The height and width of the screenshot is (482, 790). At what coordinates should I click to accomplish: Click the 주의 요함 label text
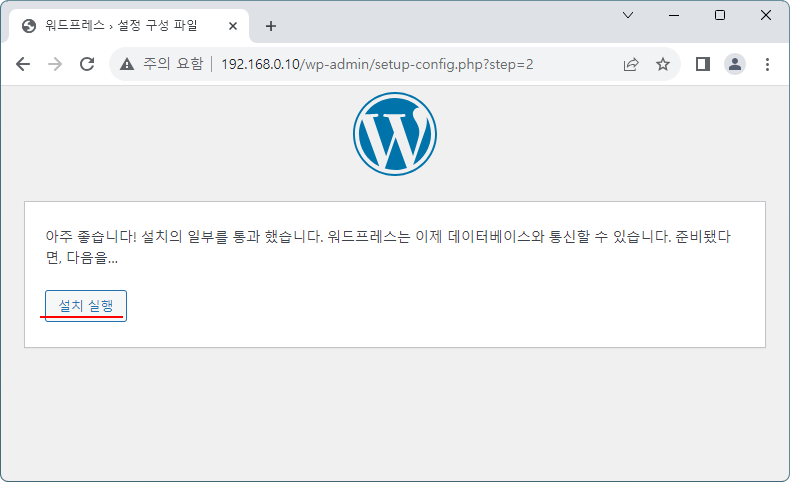[x=173, y=64]
